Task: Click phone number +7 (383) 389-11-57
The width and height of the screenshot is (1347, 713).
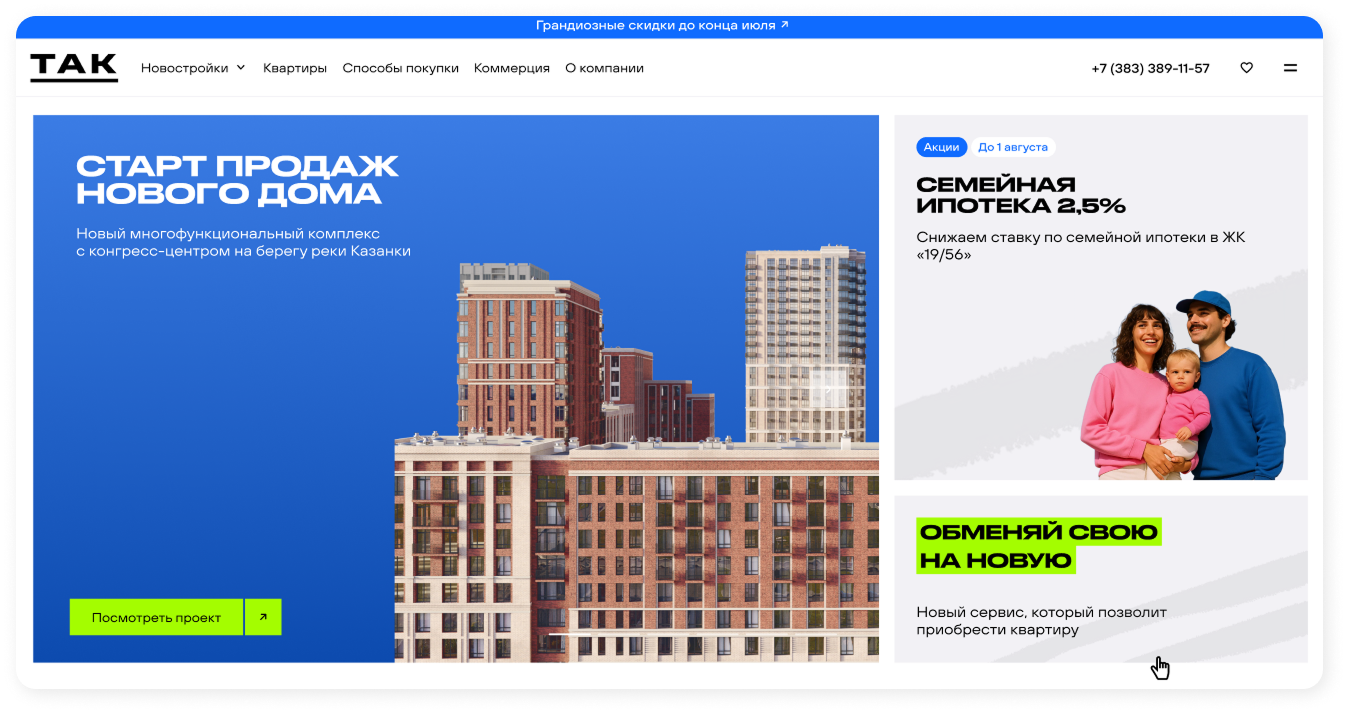Action: (1150, 68)
